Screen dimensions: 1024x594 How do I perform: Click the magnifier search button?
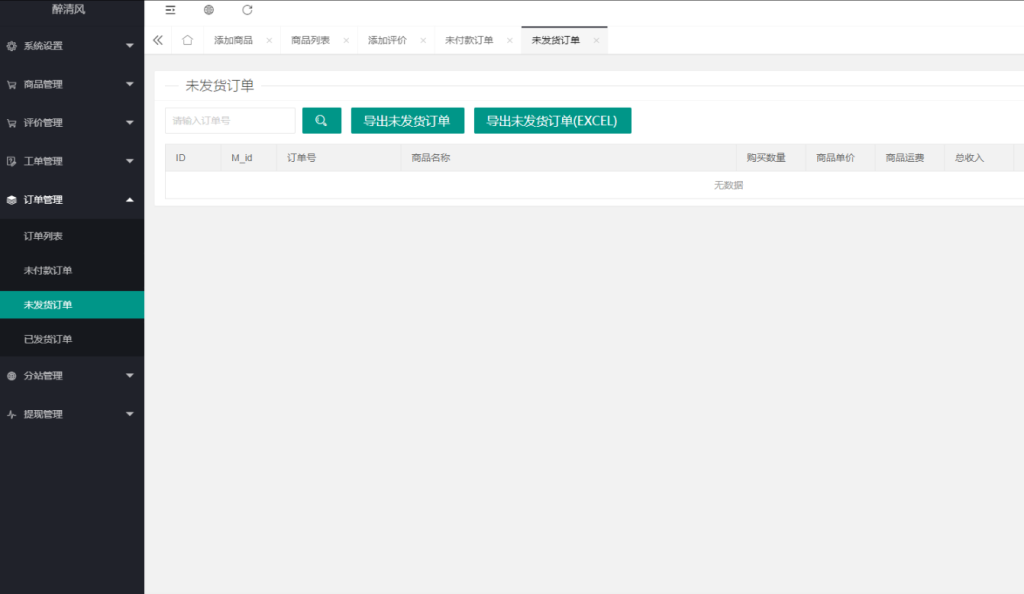[321, 121]
